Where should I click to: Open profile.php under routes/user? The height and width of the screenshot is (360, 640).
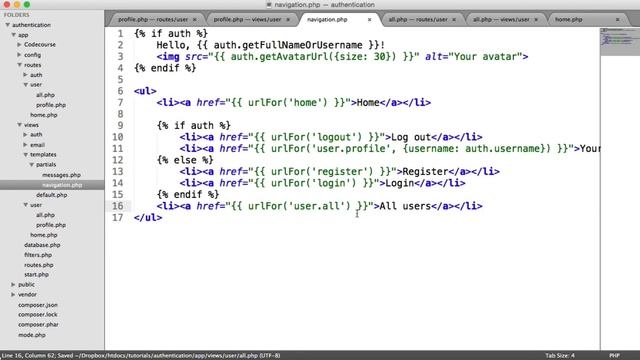pos(51,105)
